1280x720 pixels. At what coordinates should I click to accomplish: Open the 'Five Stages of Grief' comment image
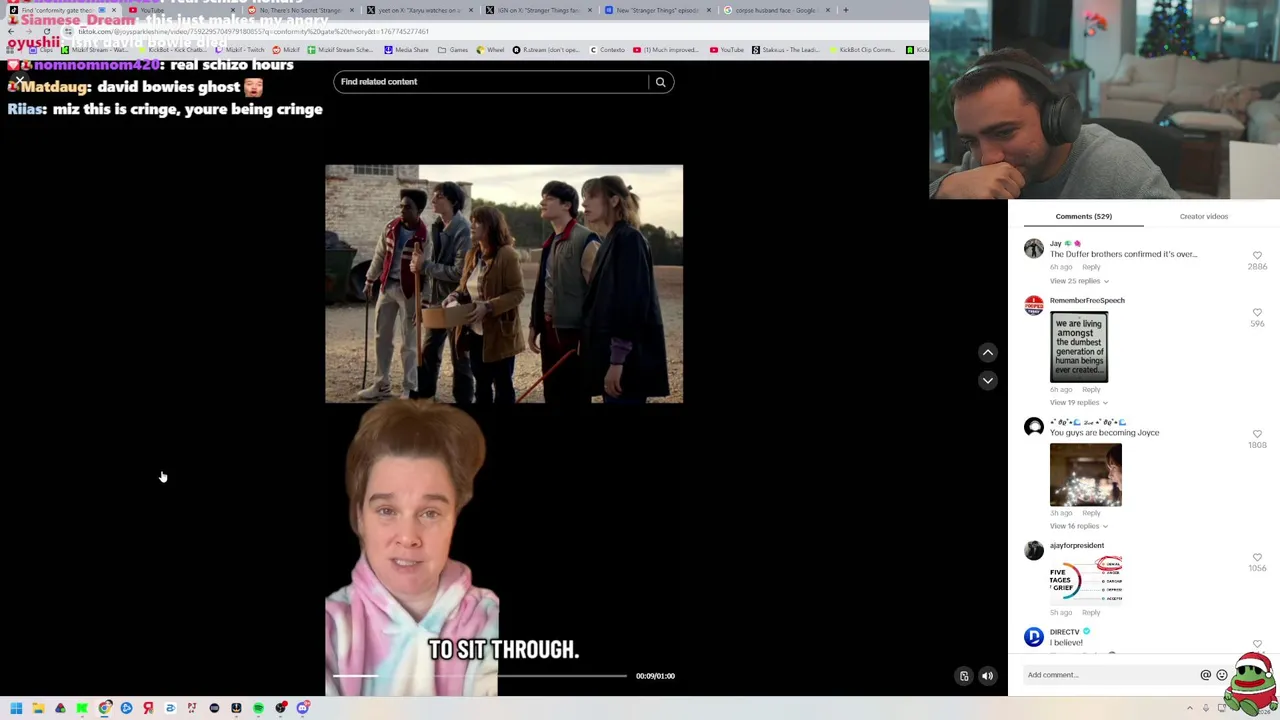tap(1086, 580)
